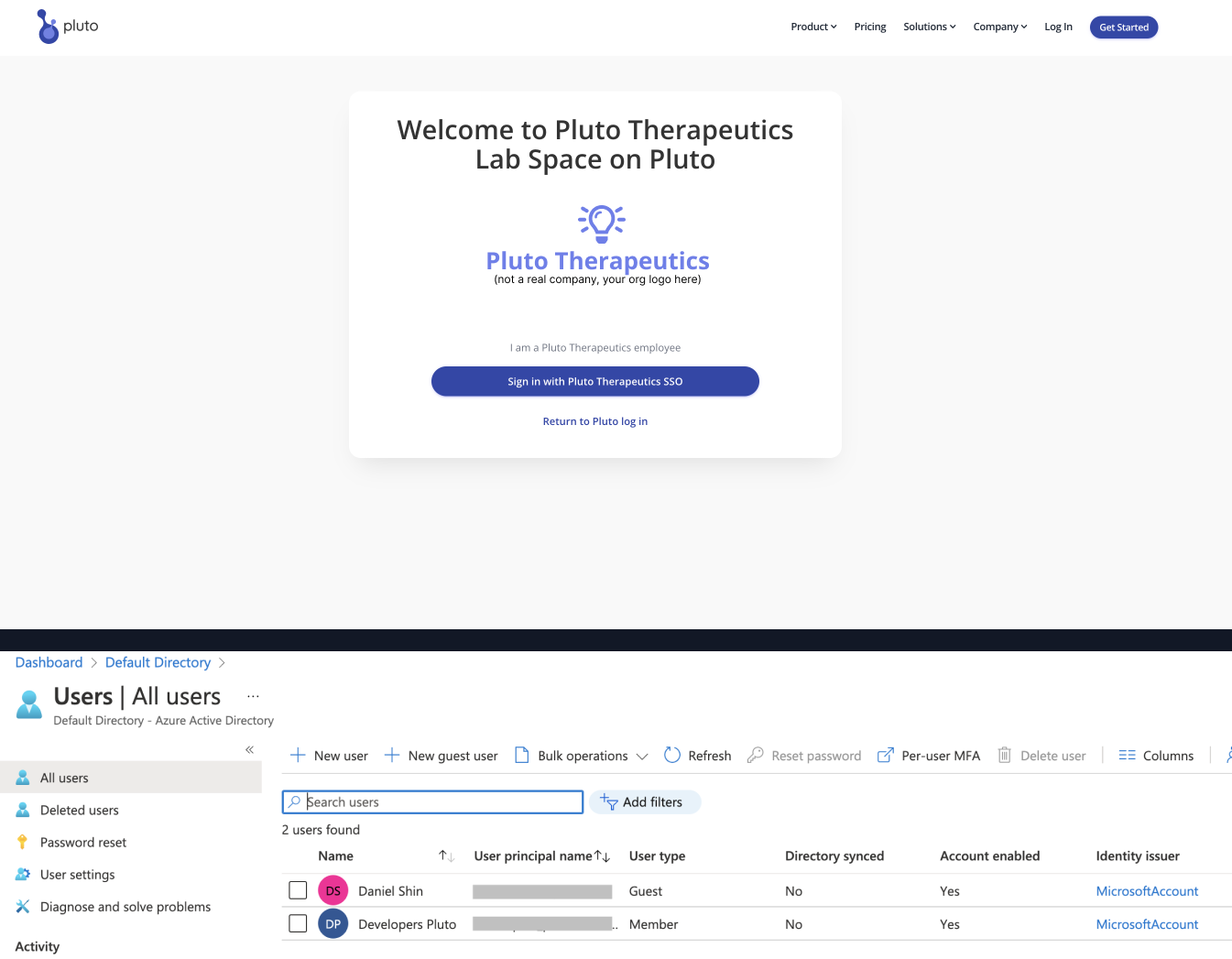Screen dimensions: 1232x959
Task: Open the Product dropdown menu
Action: tap(813, 27)
